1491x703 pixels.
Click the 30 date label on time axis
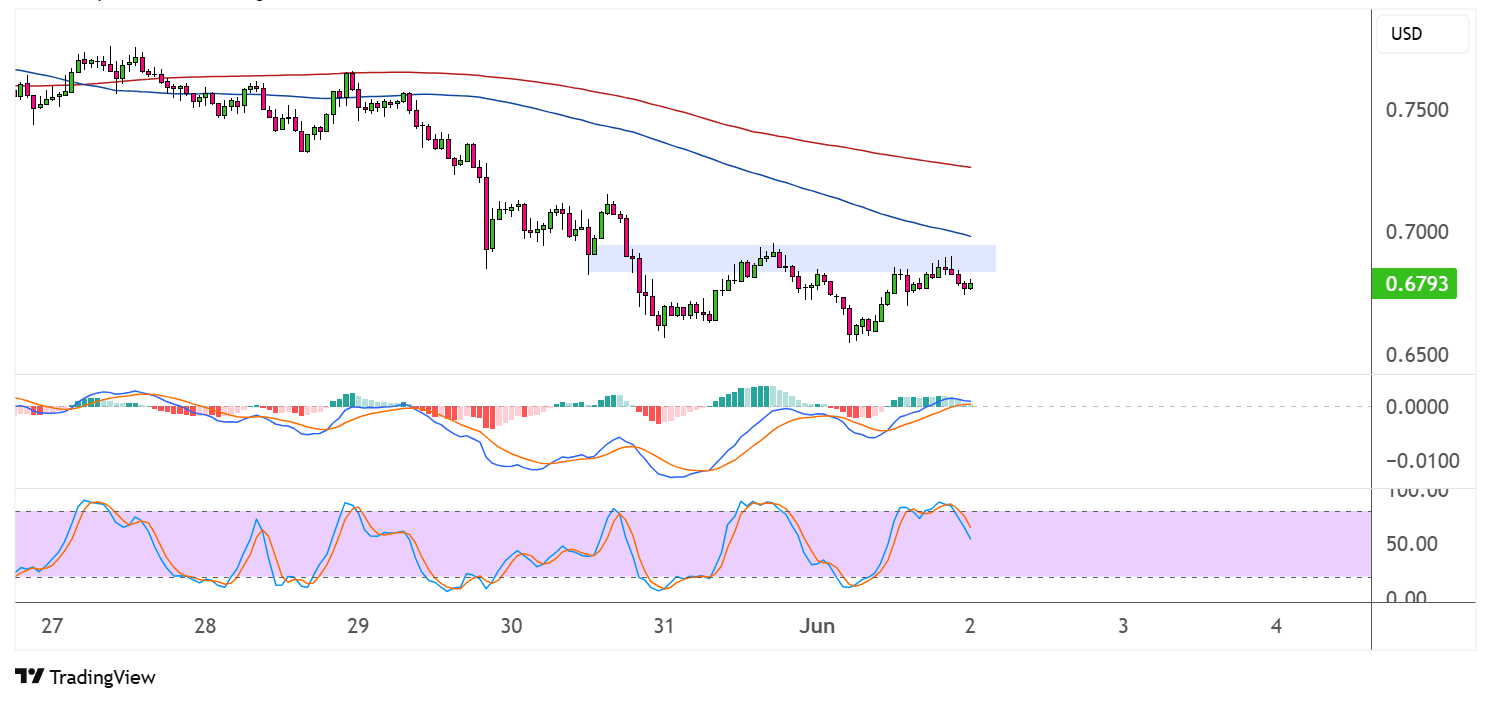click(x=511, y=627)
